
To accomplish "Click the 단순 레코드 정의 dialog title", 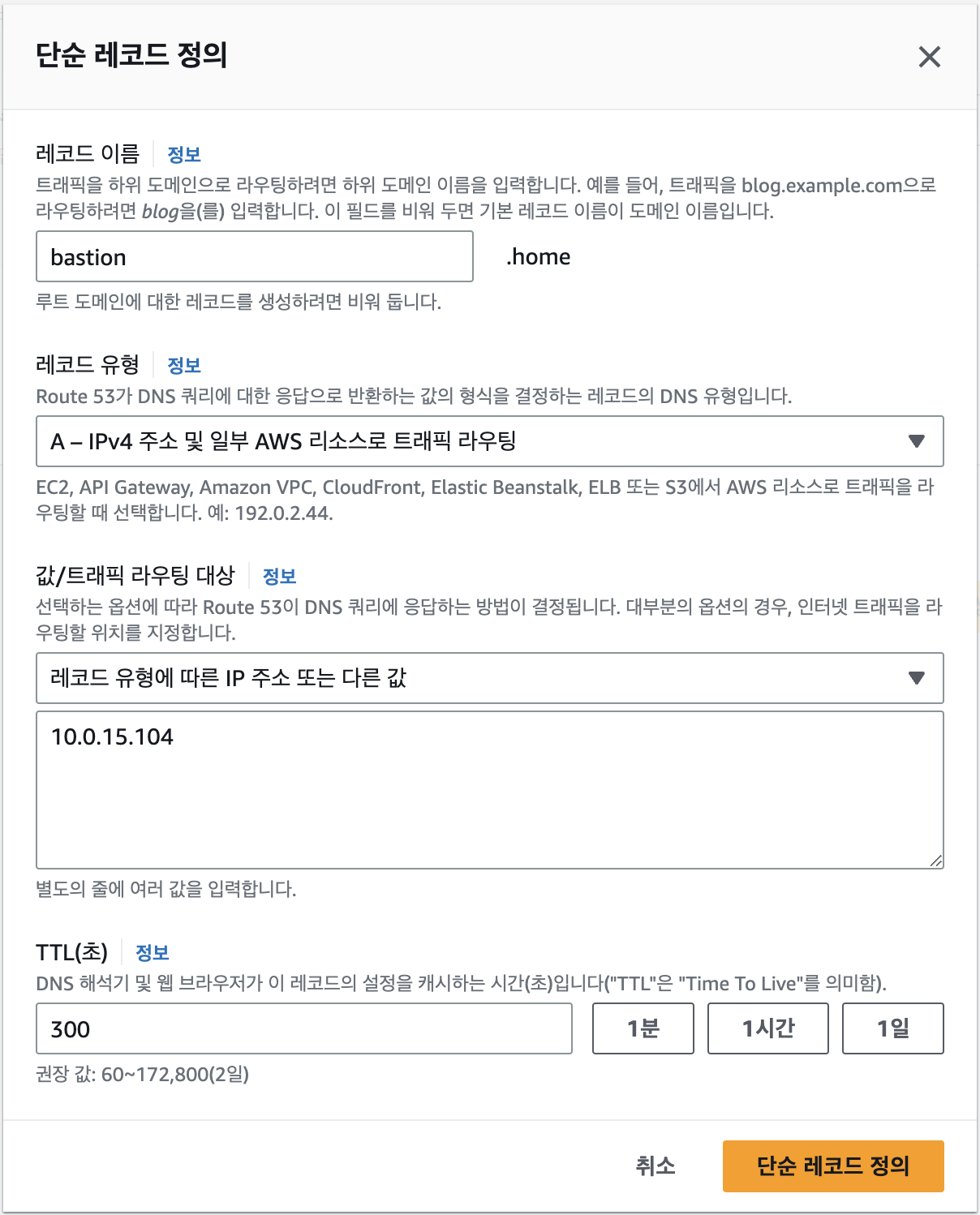I will click(131, 55).
